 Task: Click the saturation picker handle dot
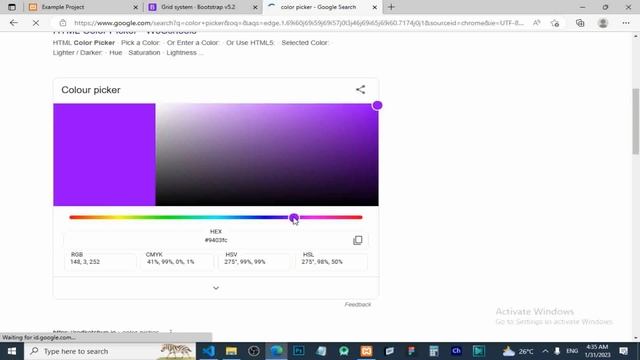tap(377, 105)
